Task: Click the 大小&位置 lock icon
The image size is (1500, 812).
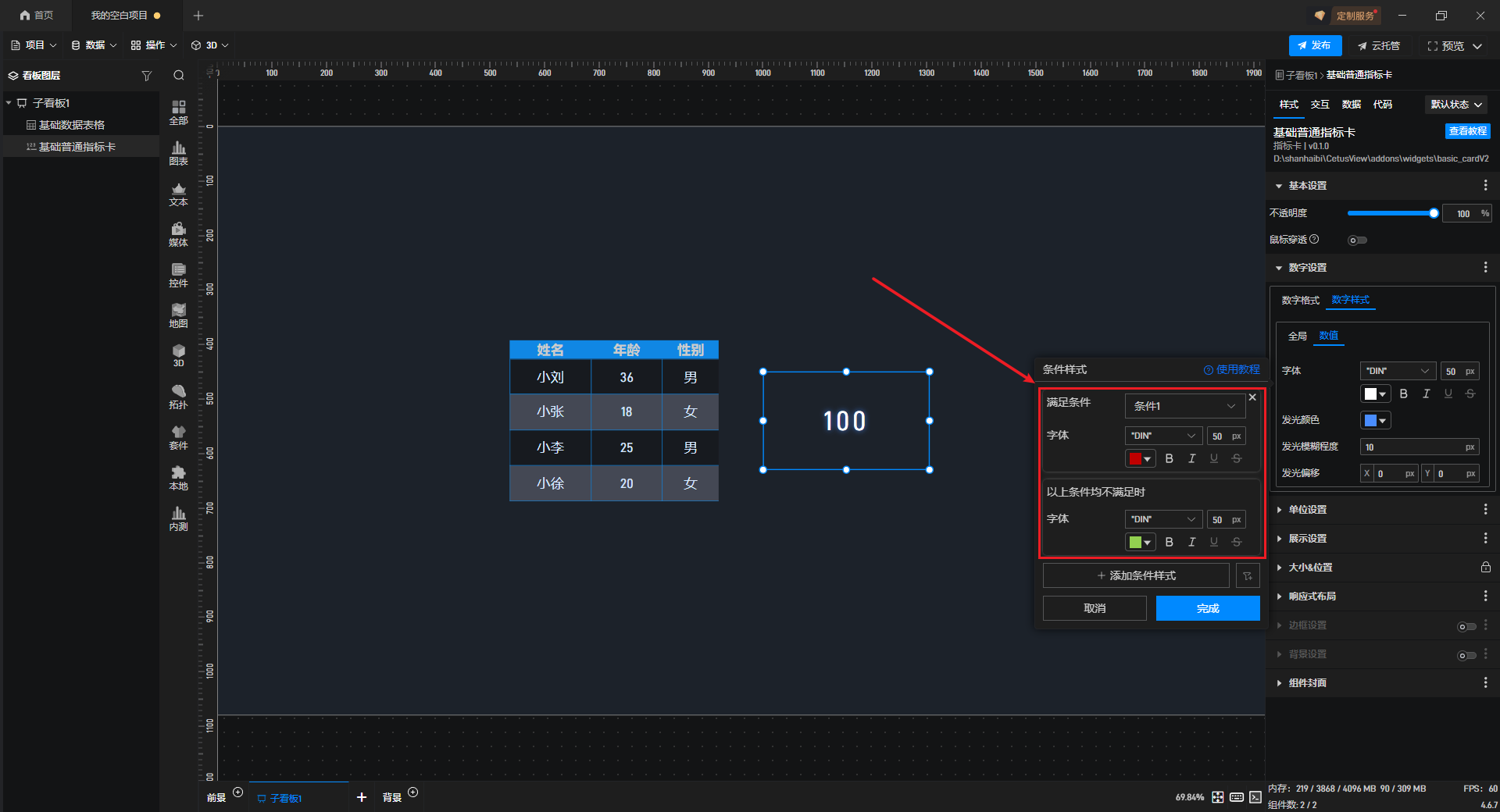Action: coord(1485,568)
